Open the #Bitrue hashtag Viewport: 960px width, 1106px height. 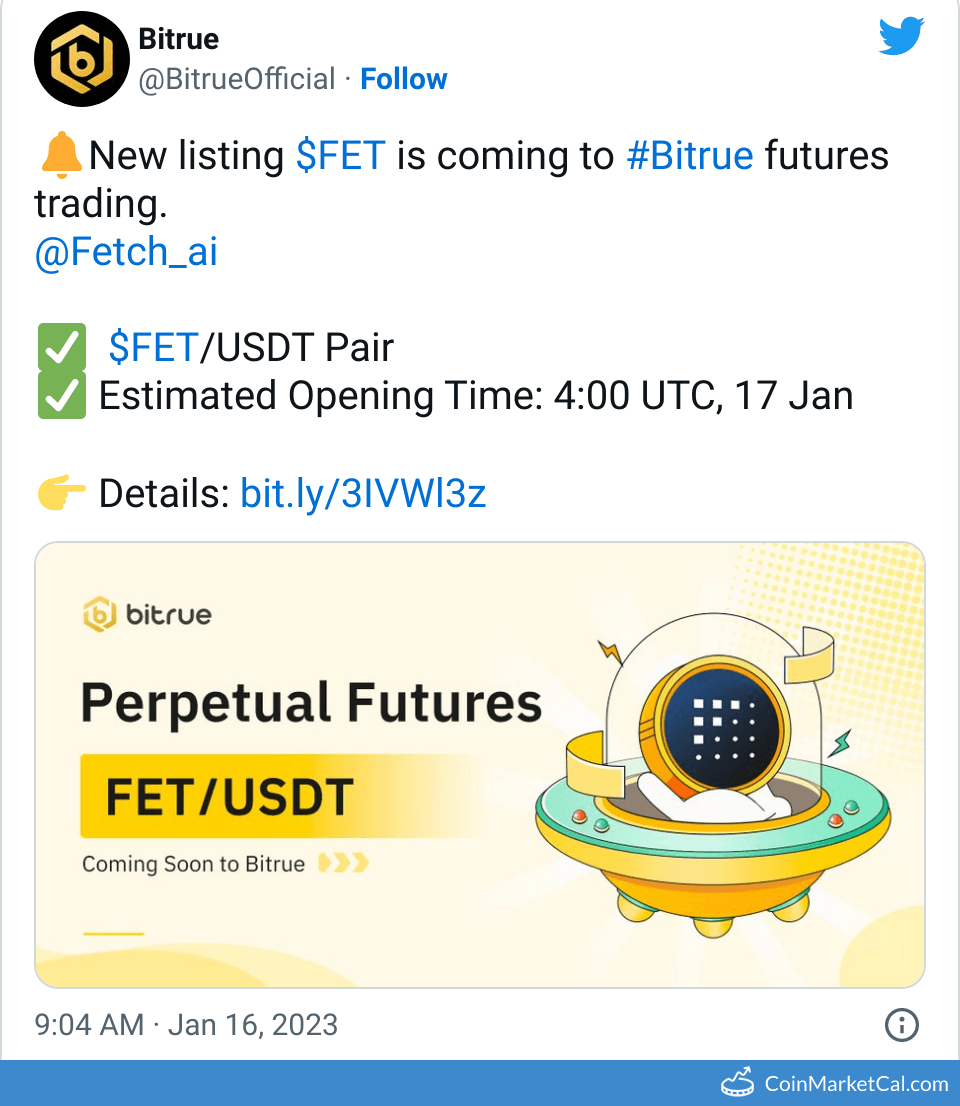coord(690,155)
